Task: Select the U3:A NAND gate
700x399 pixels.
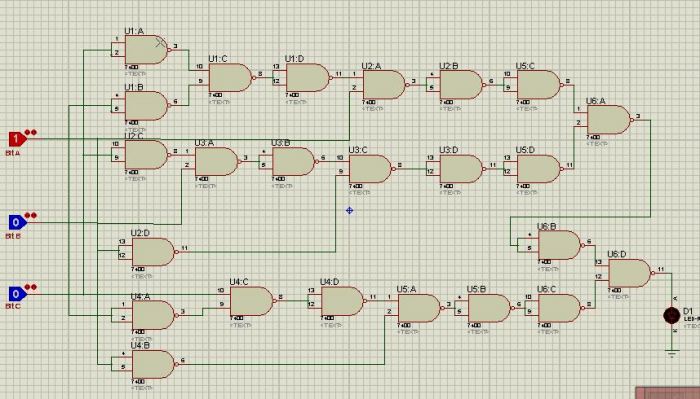Action: tap(217, 162)
